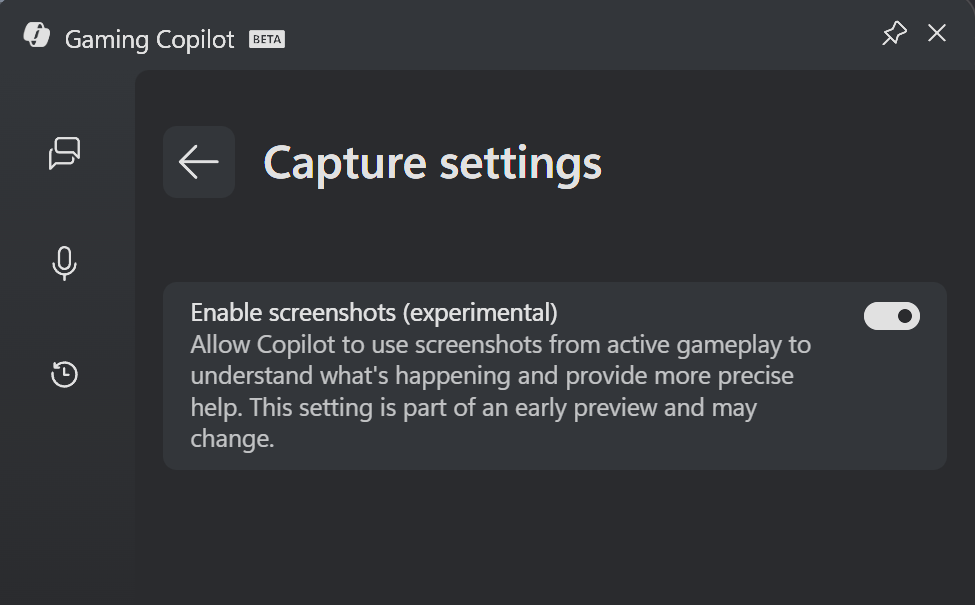Click the Capture settings heading
Image resolution: width=975 pixels, height=605 pixels.
432,163
